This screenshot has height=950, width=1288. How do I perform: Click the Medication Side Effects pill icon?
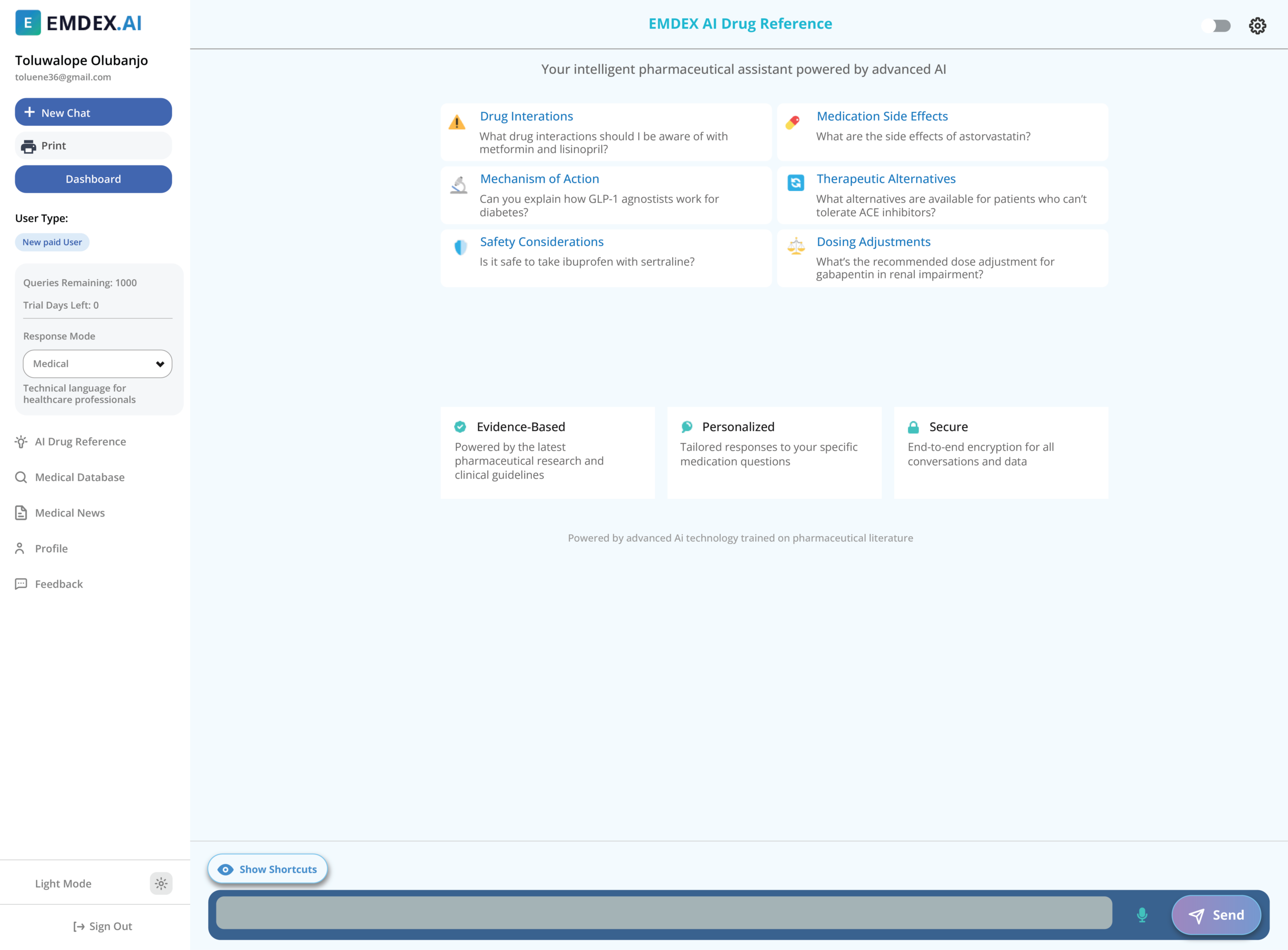[x=793, y=122]
